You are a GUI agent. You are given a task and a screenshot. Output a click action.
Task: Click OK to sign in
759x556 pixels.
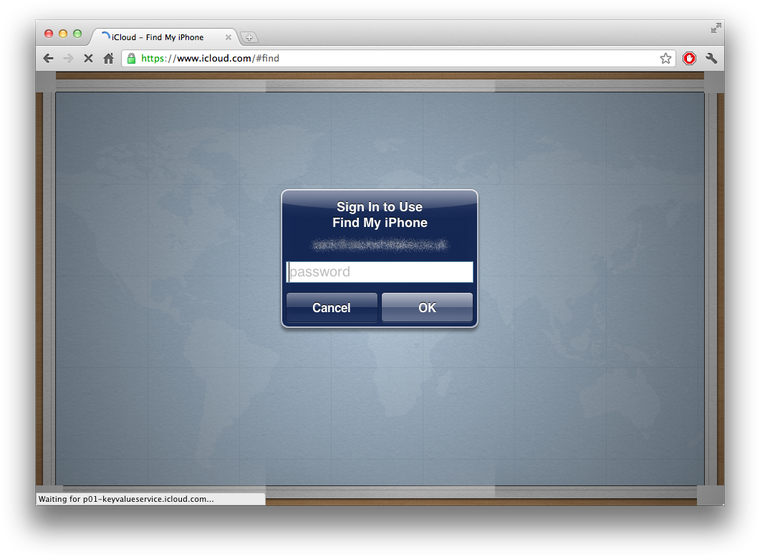427,307
